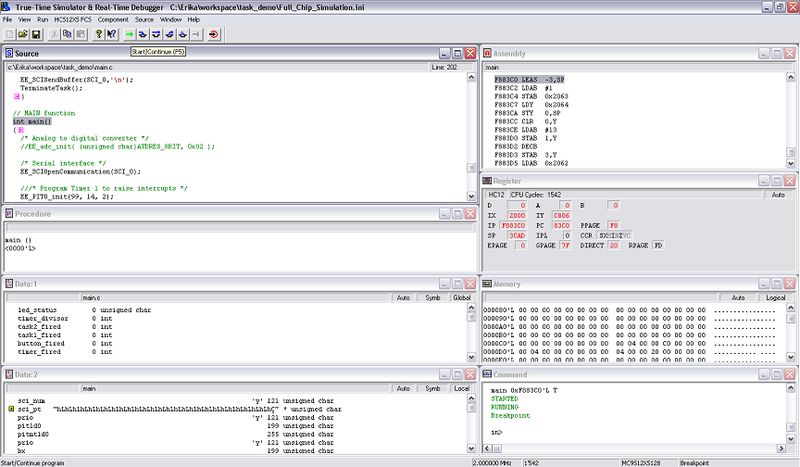The image size is (800, 467).
Task: Click the Data:1 window title icon
Action: tap(9, 283)
